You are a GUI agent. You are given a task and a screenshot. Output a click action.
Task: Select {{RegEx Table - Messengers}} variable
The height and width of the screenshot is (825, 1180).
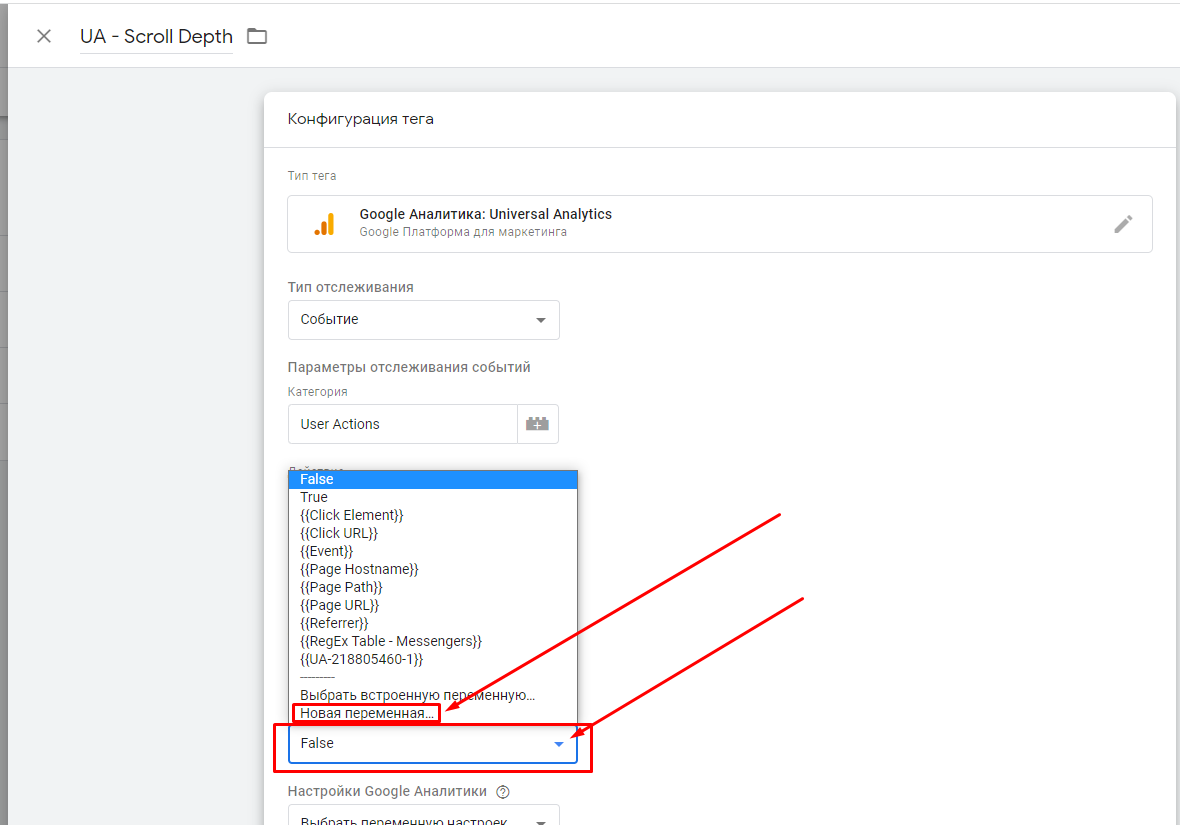(390, 641)
